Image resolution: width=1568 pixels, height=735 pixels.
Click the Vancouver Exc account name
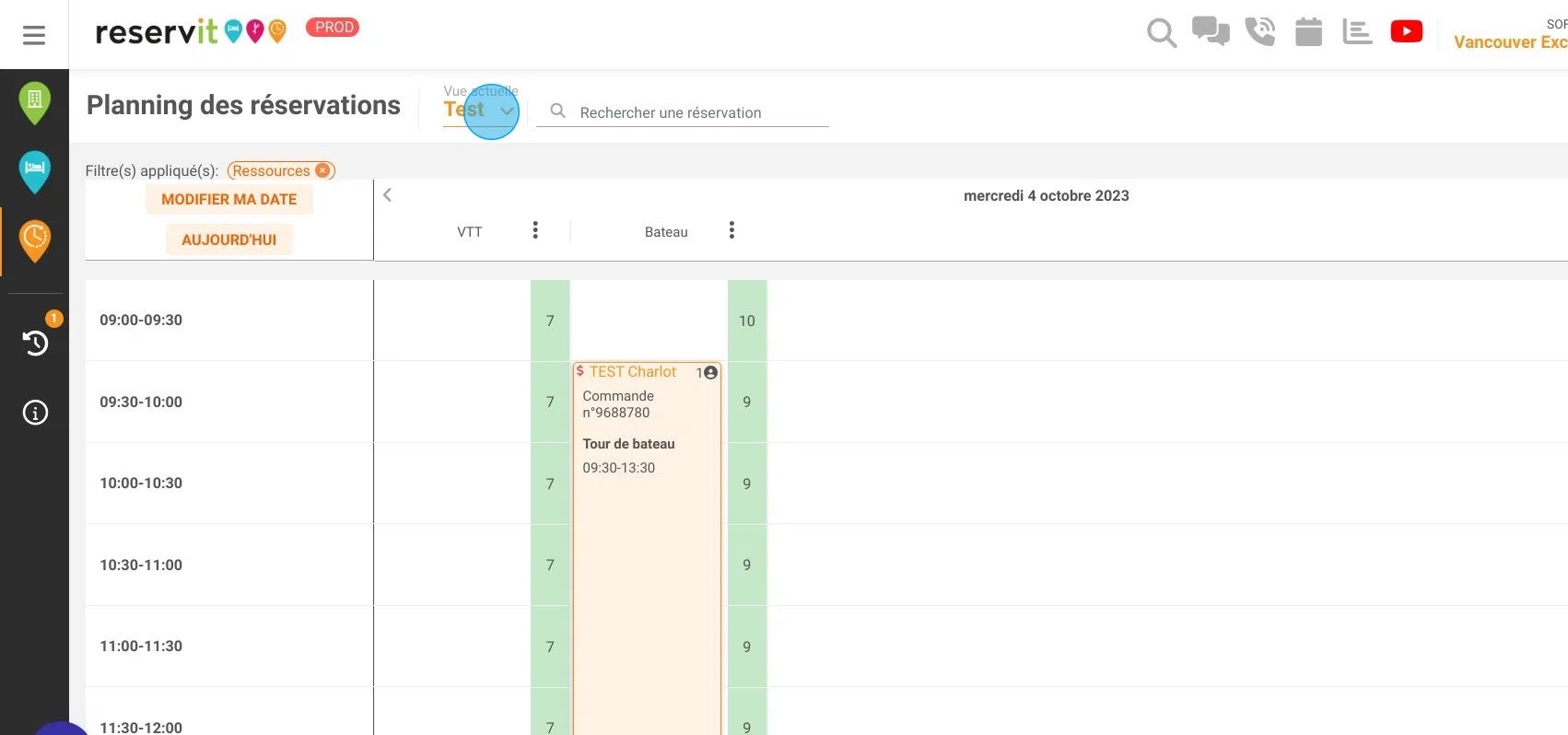1510,41
